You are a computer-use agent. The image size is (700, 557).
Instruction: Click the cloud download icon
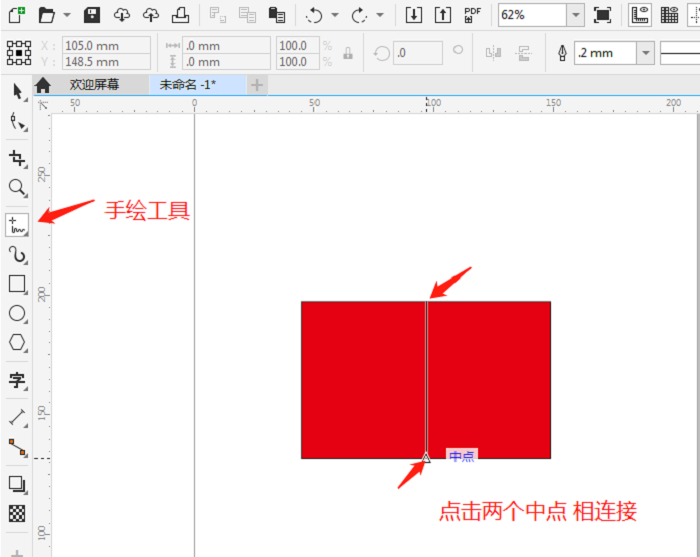click(121, 15)
